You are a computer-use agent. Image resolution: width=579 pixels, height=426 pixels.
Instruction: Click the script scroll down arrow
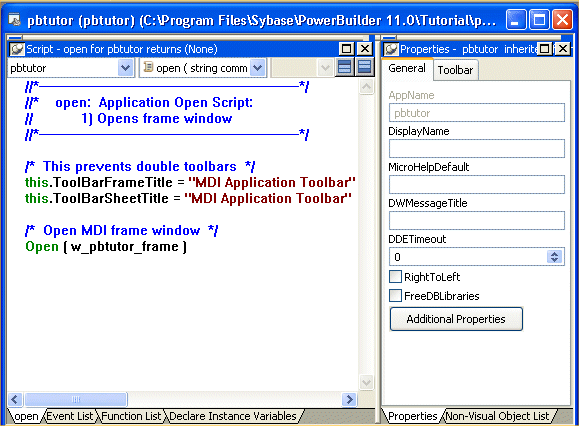[366, 382]
